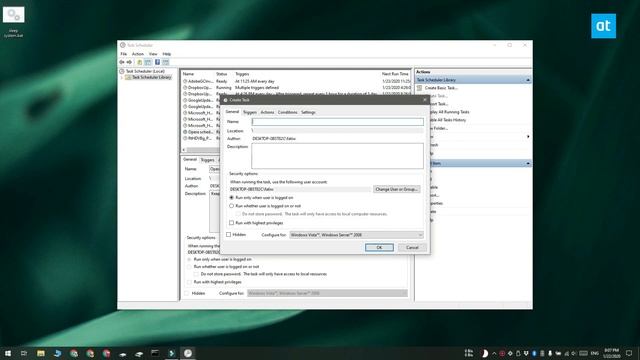The height and width of the screenshot is (360, 640).
Task: Click the Do not store password checkbox in Create Task
Action: [x=238, y=214]
